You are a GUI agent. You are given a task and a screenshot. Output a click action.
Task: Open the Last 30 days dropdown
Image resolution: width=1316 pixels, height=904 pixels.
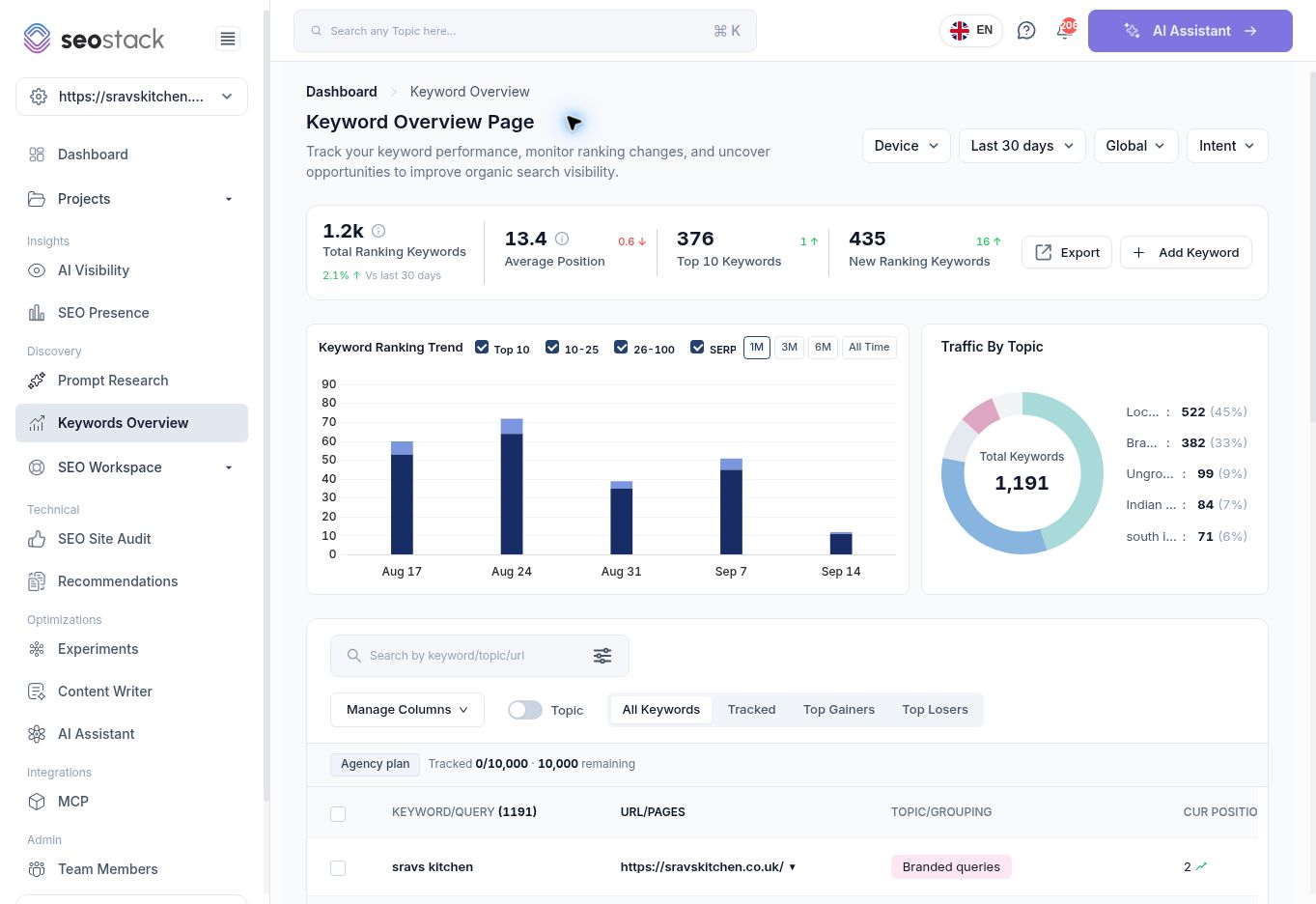click(x=1022, y=146)
